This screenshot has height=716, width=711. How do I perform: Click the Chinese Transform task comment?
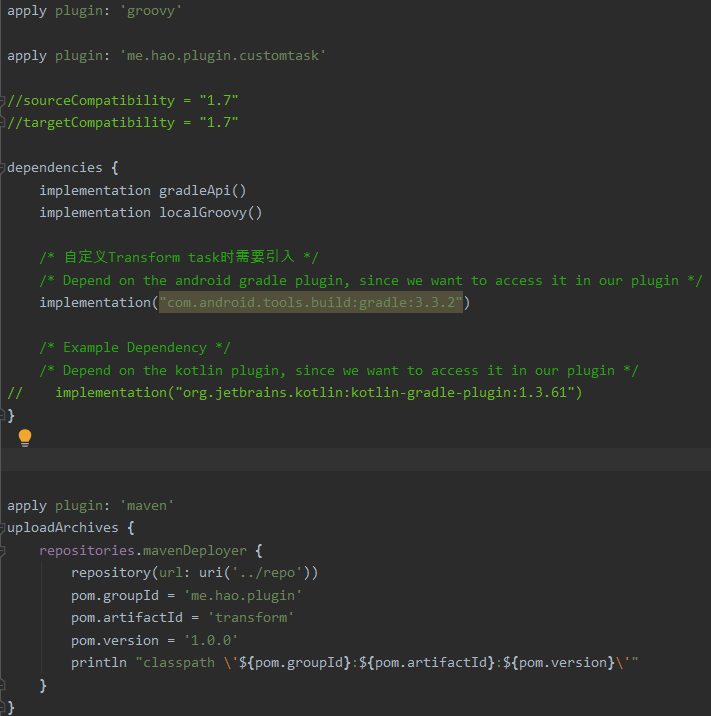pyautogui.click(x=179, y=257)
